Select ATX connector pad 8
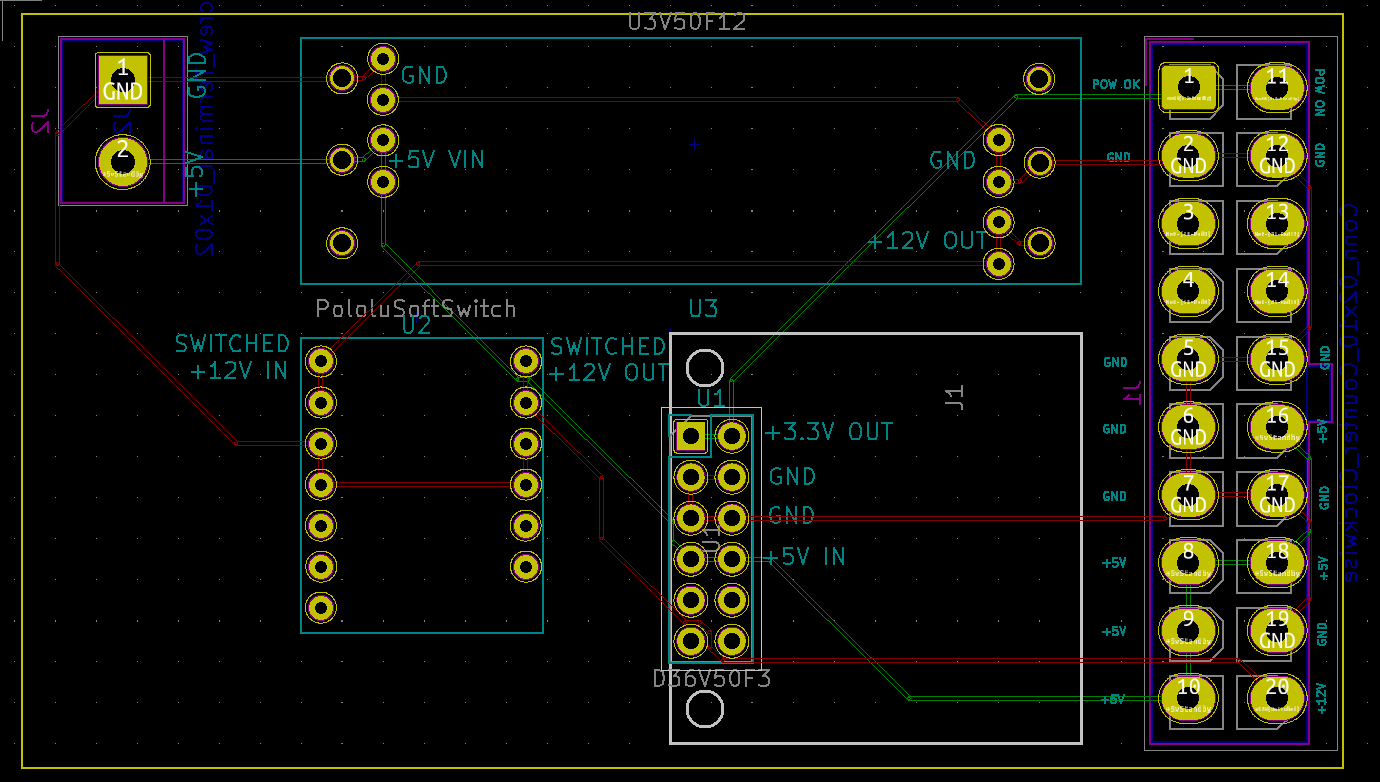Image resolution: width=1380 pixels, height=782 pixels. tap(1188, 561)
